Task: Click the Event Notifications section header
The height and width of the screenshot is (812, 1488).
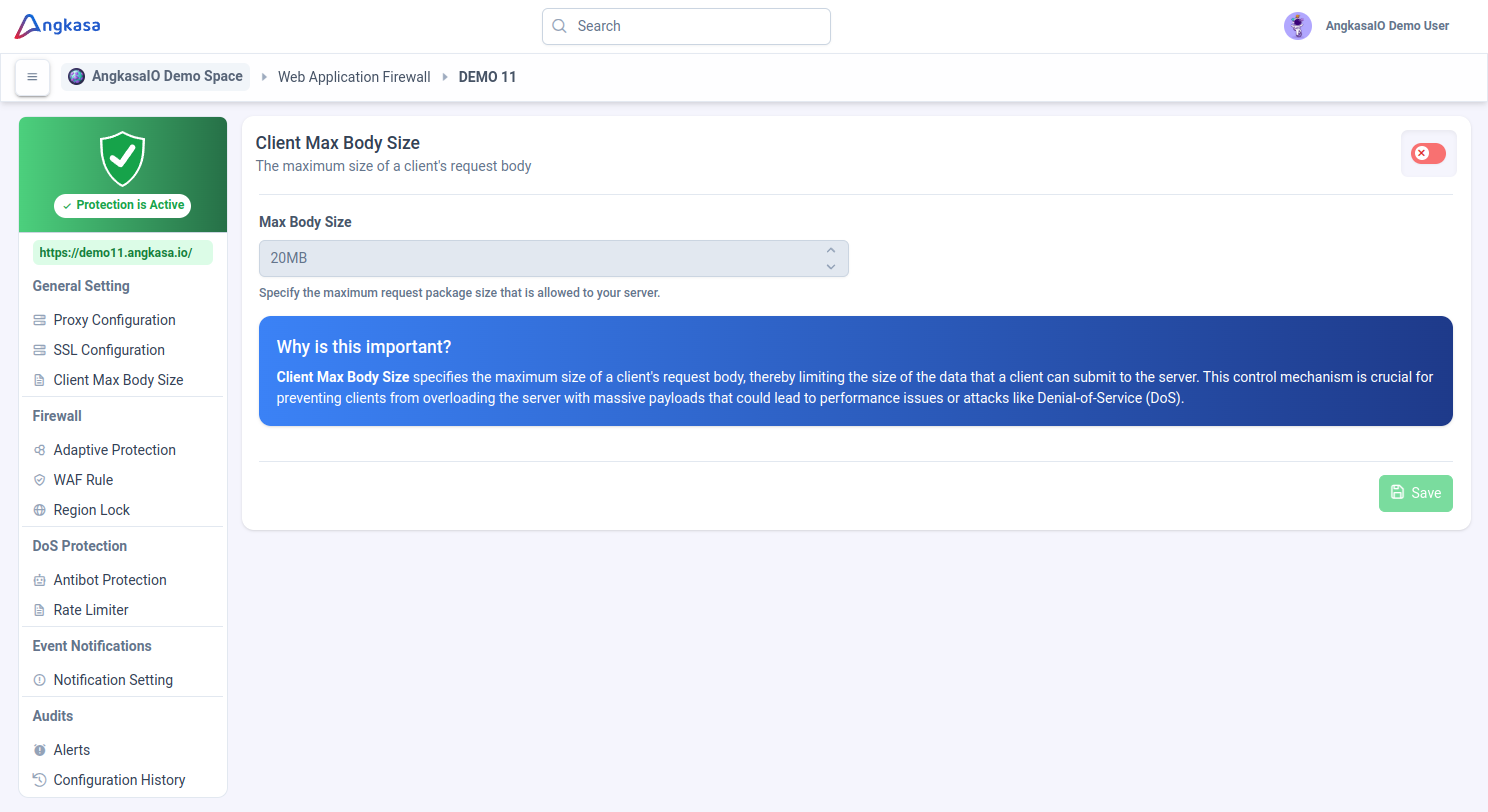Action: pyautogui.click(x=92, y=646)
